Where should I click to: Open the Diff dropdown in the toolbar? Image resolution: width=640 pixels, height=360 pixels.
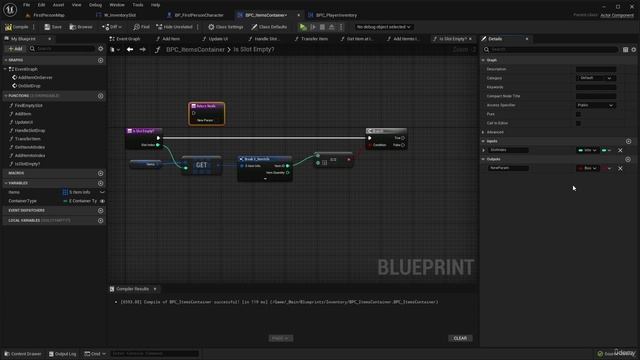[x=112, y=27]
